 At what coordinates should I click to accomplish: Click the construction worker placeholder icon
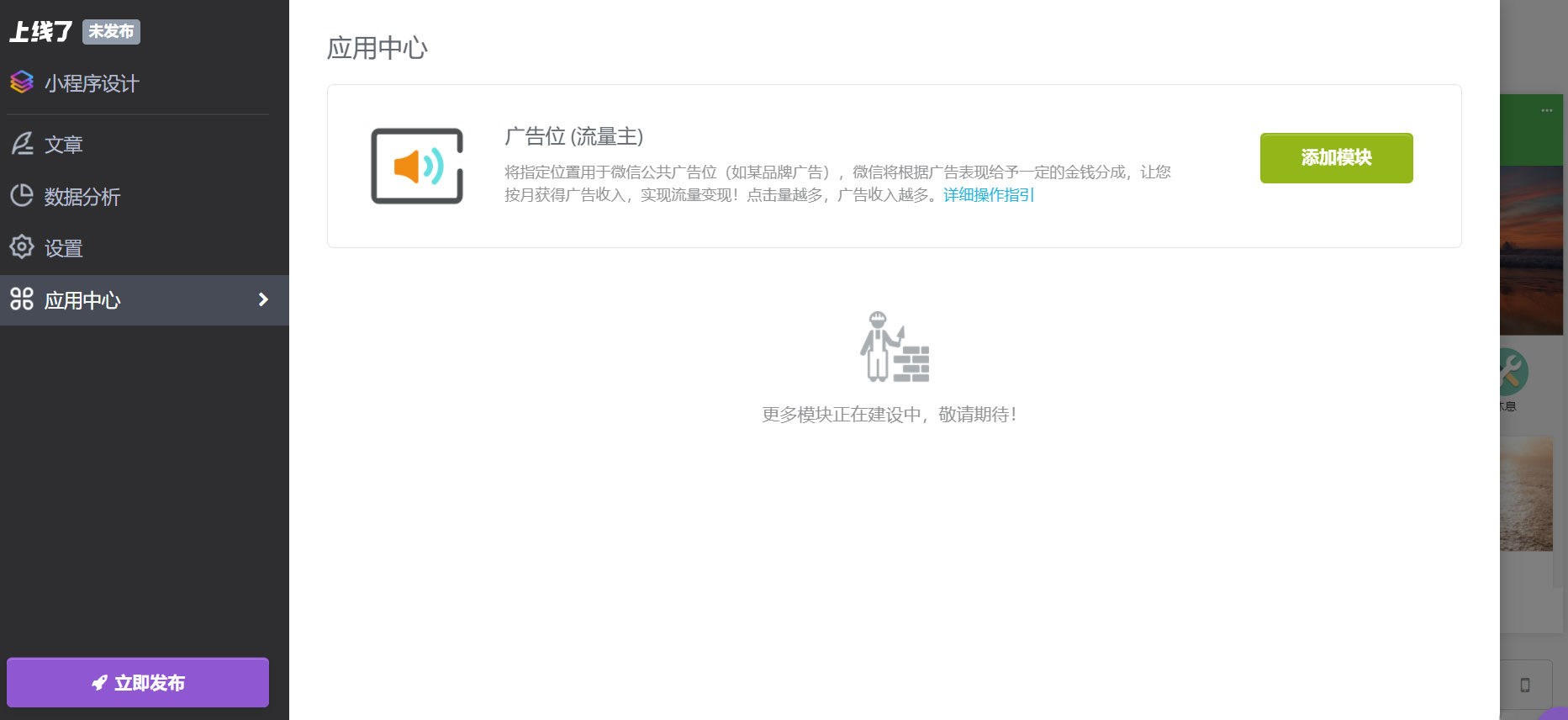pyautogui.click(x=894, y=347)
